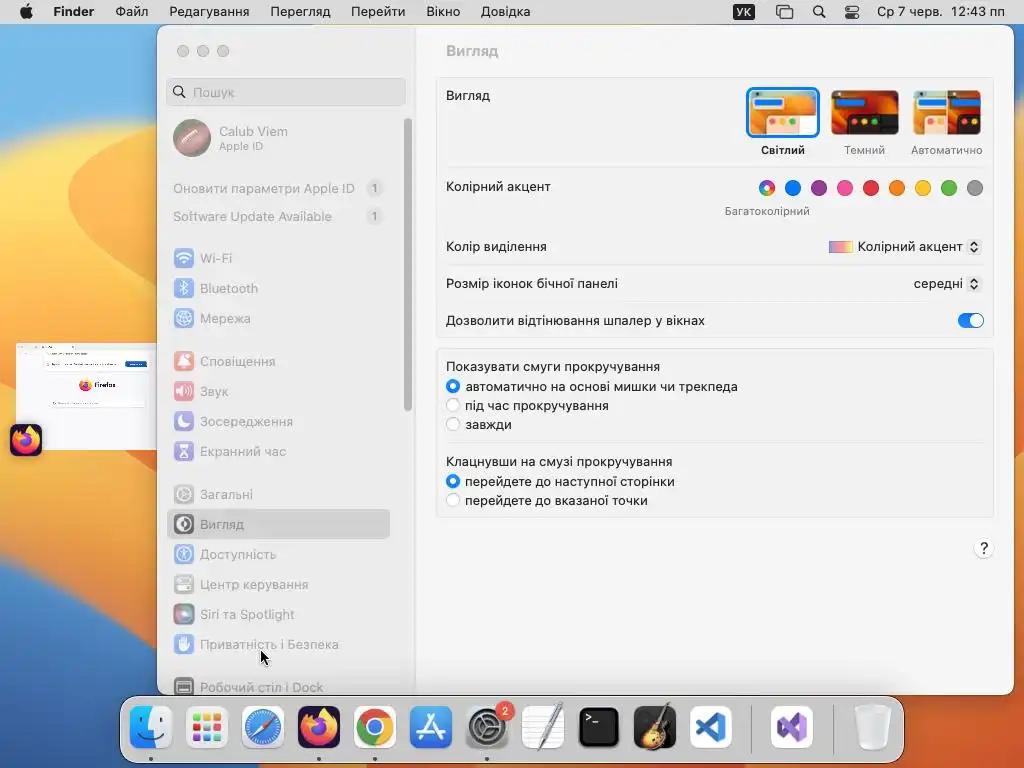1024x768 pixels.
Task: Open sidebar icon size dropdown 'середні'
Action: click(x=947, y=283)
